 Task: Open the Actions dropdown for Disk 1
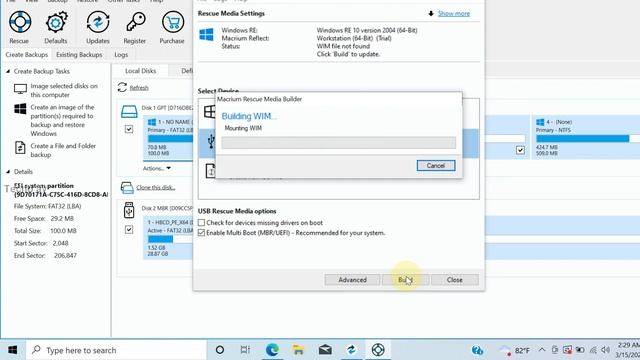[x=157, y=168]
